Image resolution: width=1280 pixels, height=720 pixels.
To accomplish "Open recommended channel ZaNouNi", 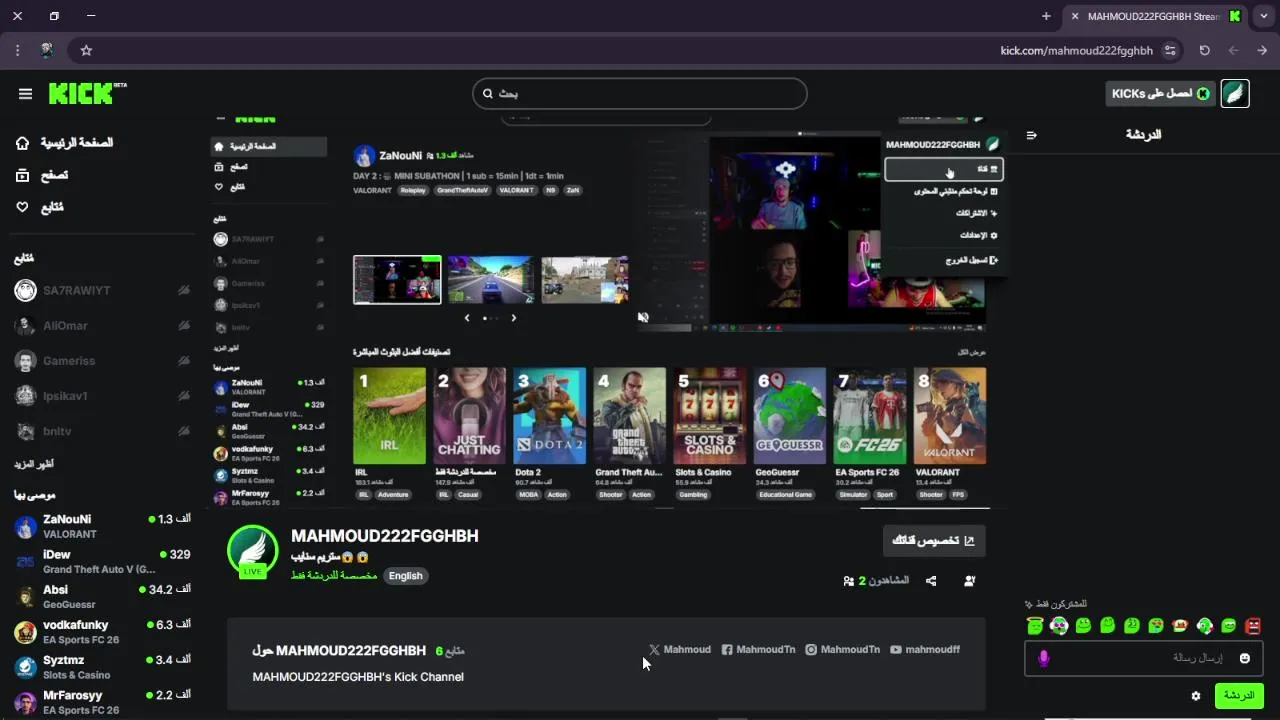I will click(x=102, y=526).
